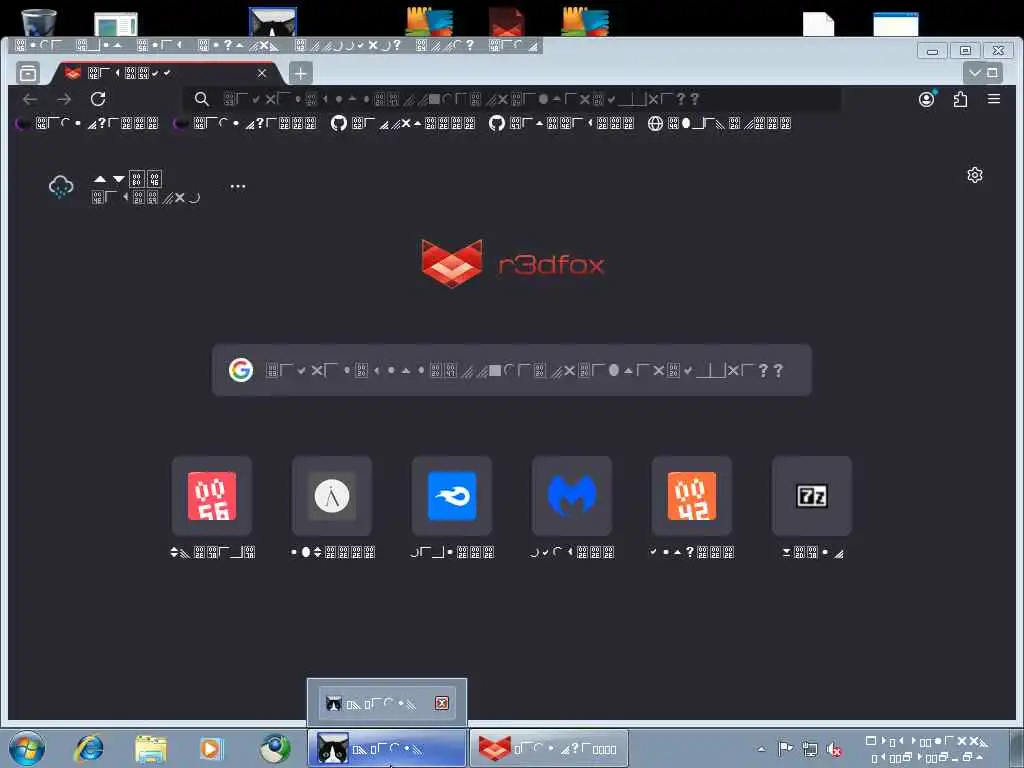
Task: Open the tab overview icon left of tabs
Action: pos(28,73)
